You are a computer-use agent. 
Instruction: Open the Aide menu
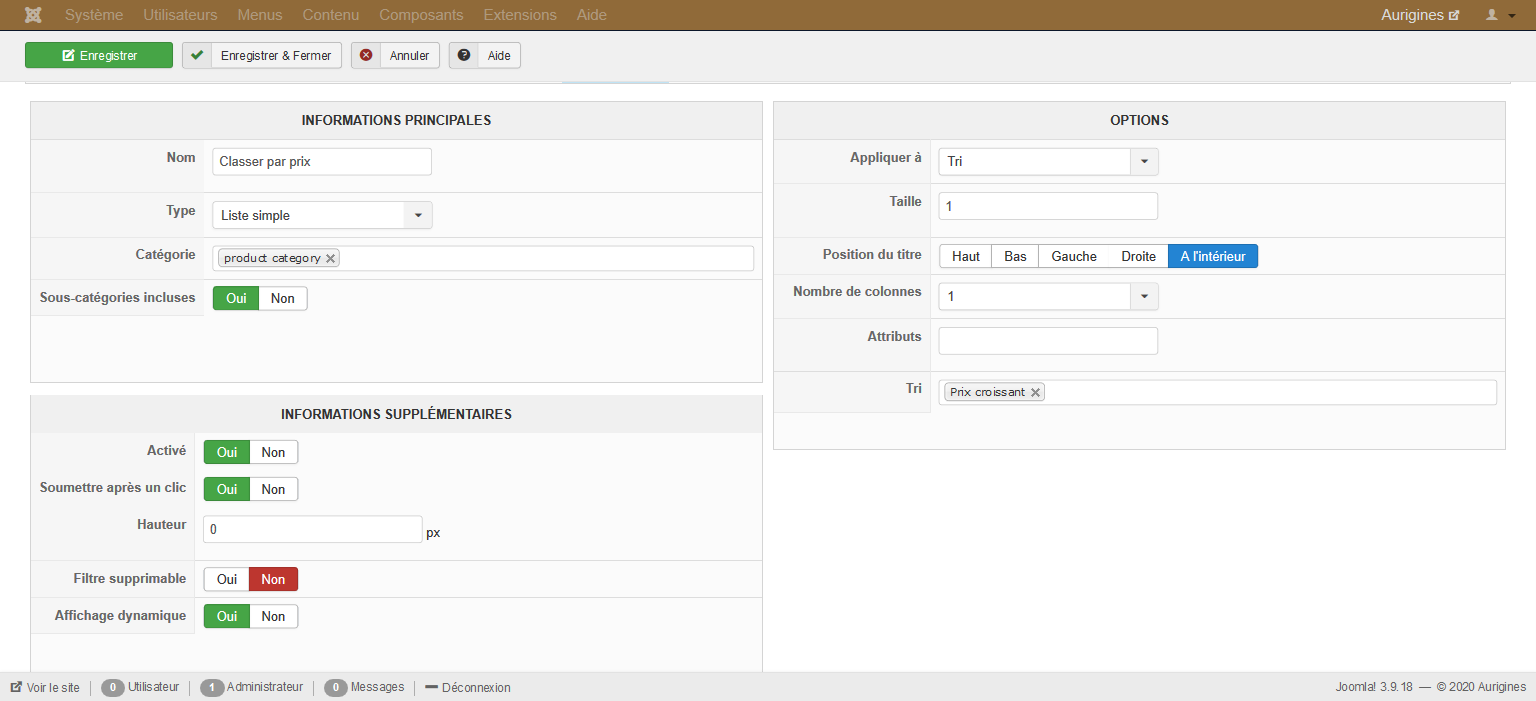(592, 15)
